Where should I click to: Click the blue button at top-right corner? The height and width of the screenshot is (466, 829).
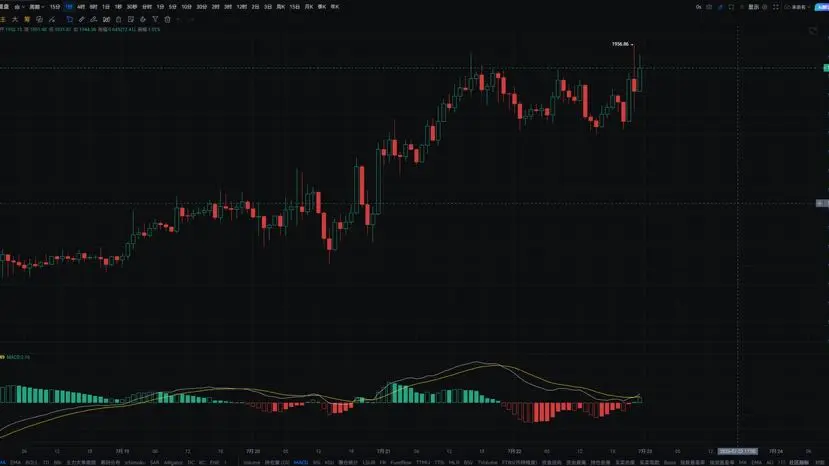point(822,7)
